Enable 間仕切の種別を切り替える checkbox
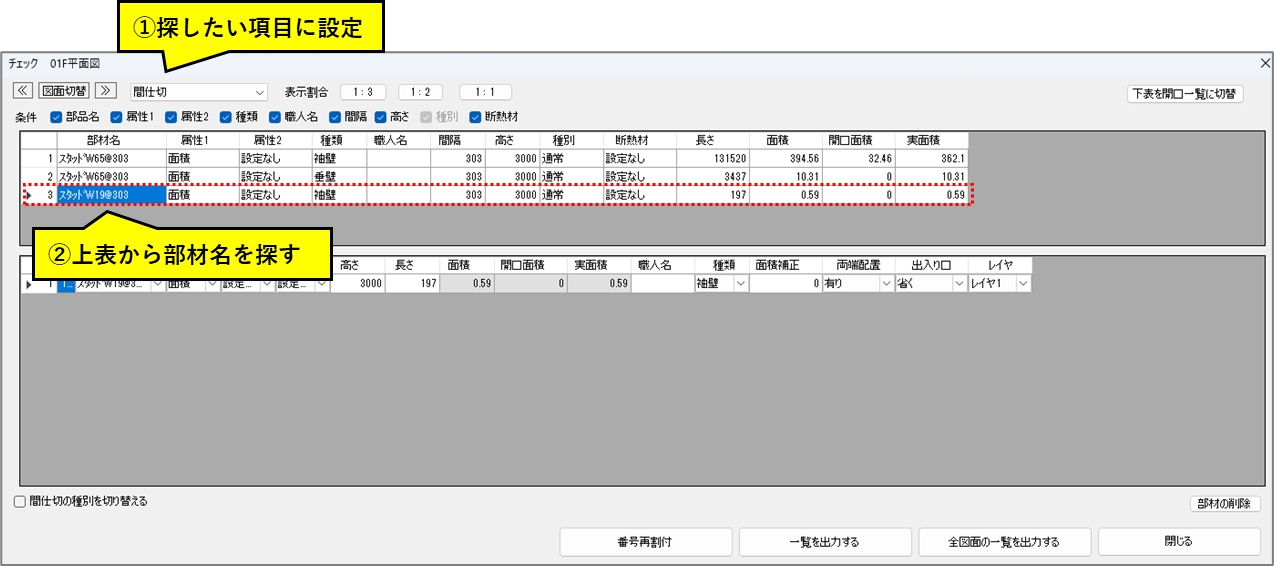 click(x=20, y=501)
